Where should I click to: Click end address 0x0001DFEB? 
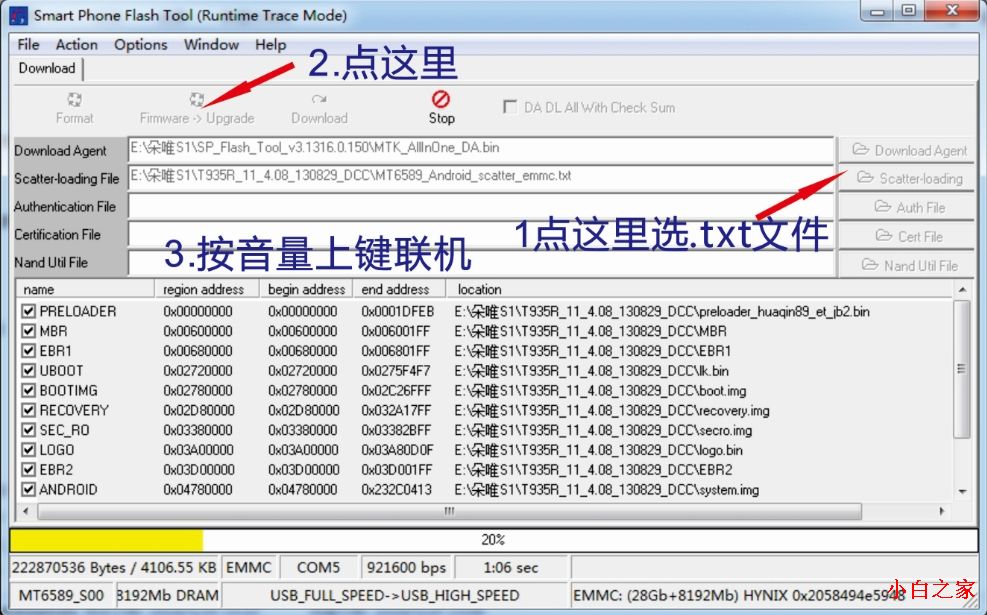click(398, 312)
